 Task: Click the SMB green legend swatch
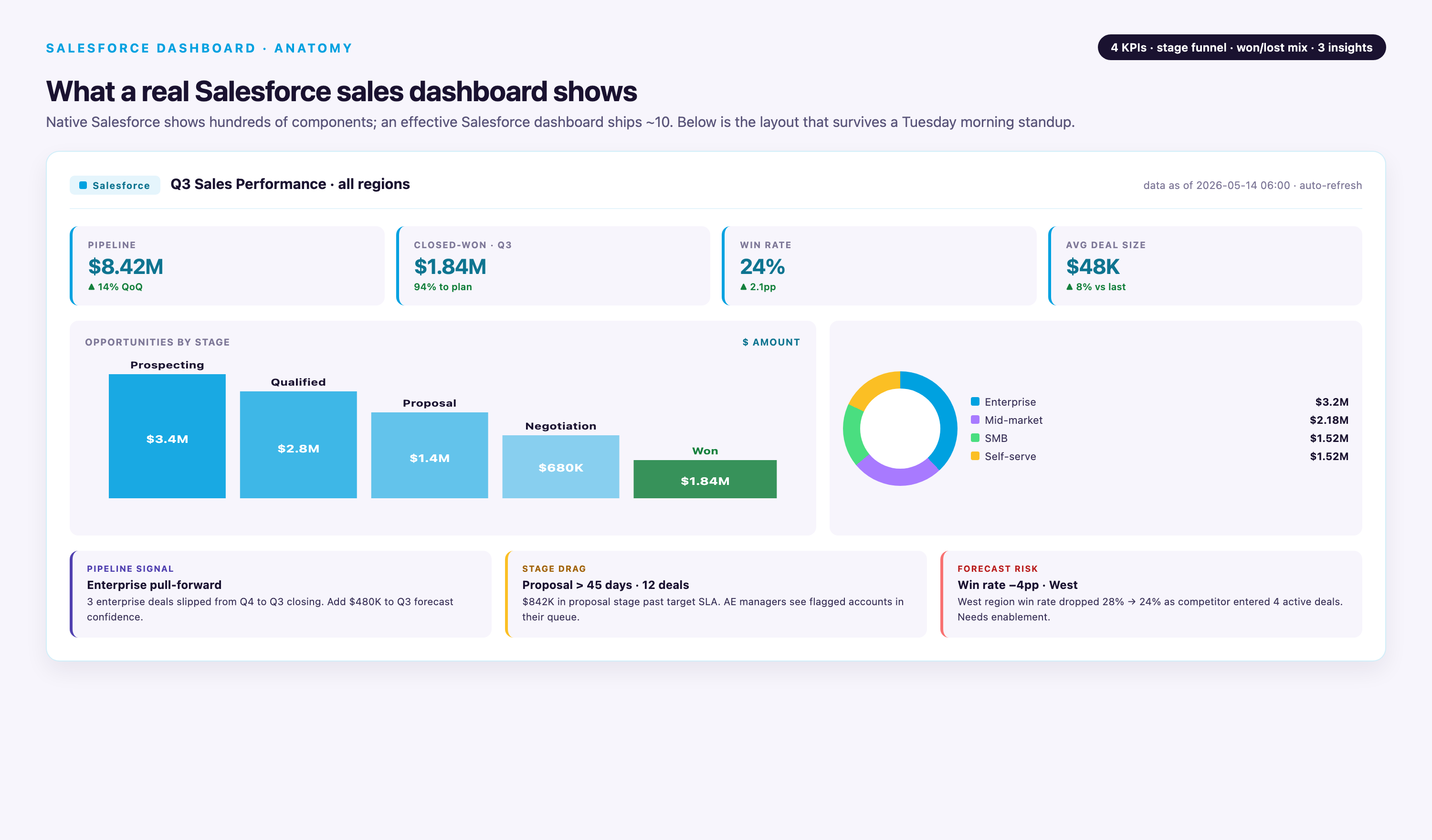click(975, 438)
